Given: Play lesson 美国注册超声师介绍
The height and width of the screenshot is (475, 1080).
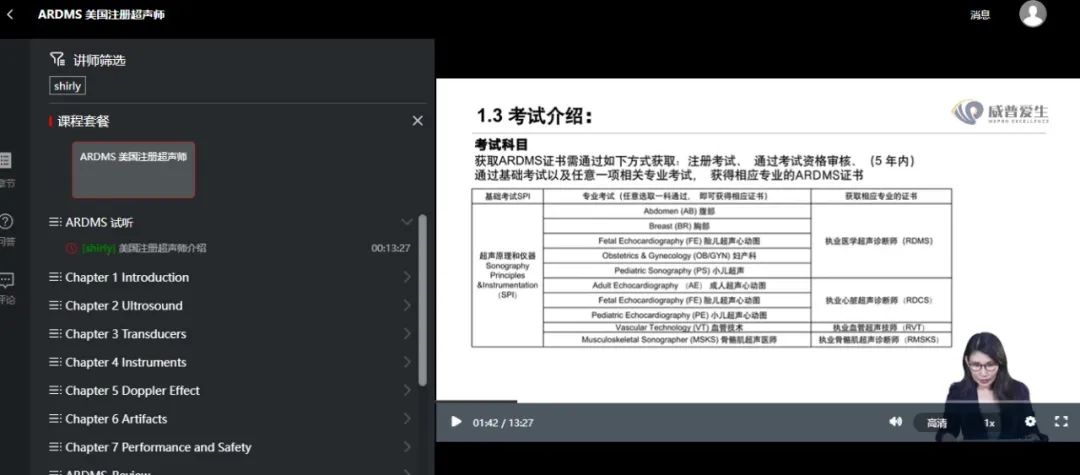Looking at the screenshot, I should [x=162, y=248].
